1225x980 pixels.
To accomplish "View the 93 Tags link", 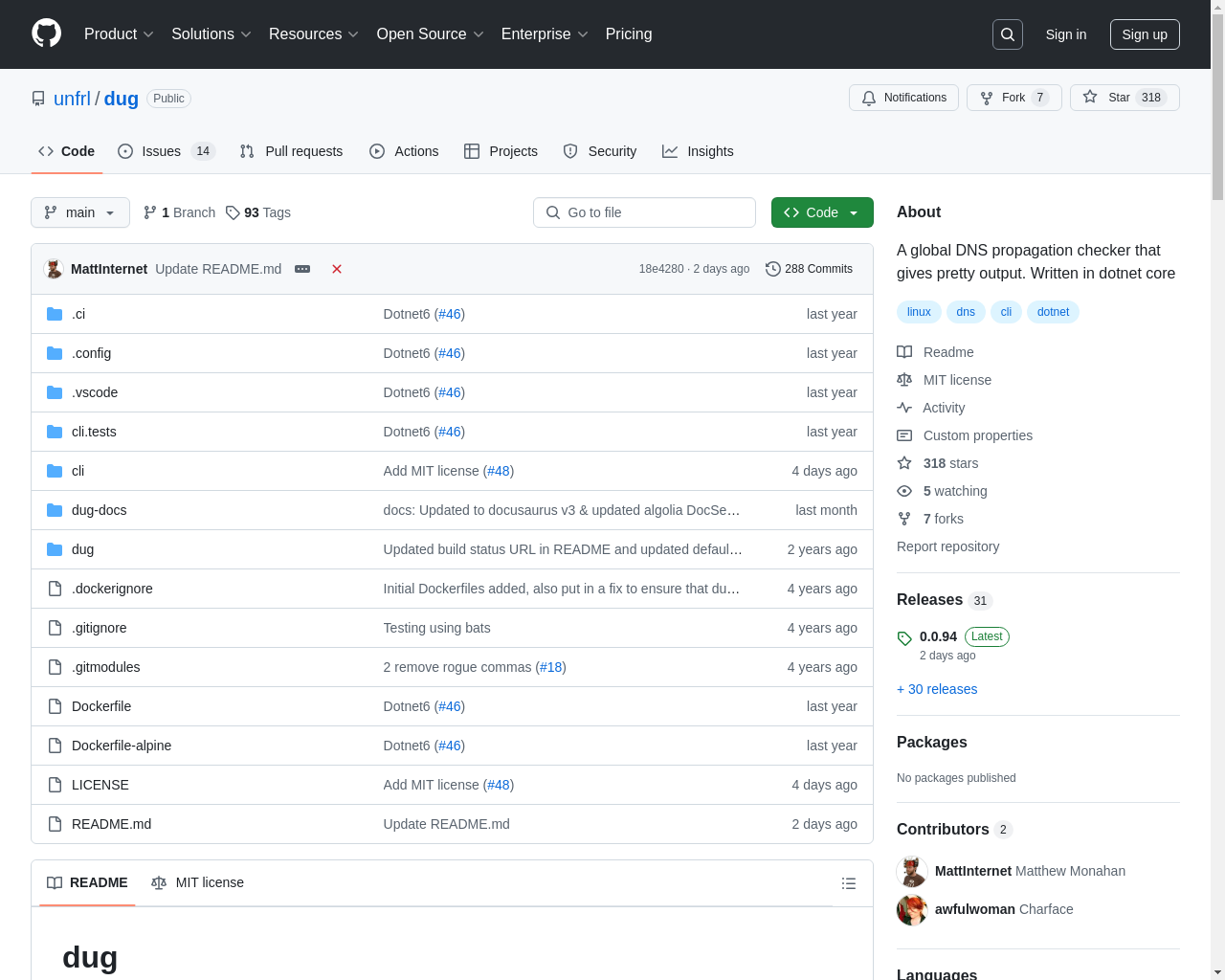I will click(x=258, y=212).
